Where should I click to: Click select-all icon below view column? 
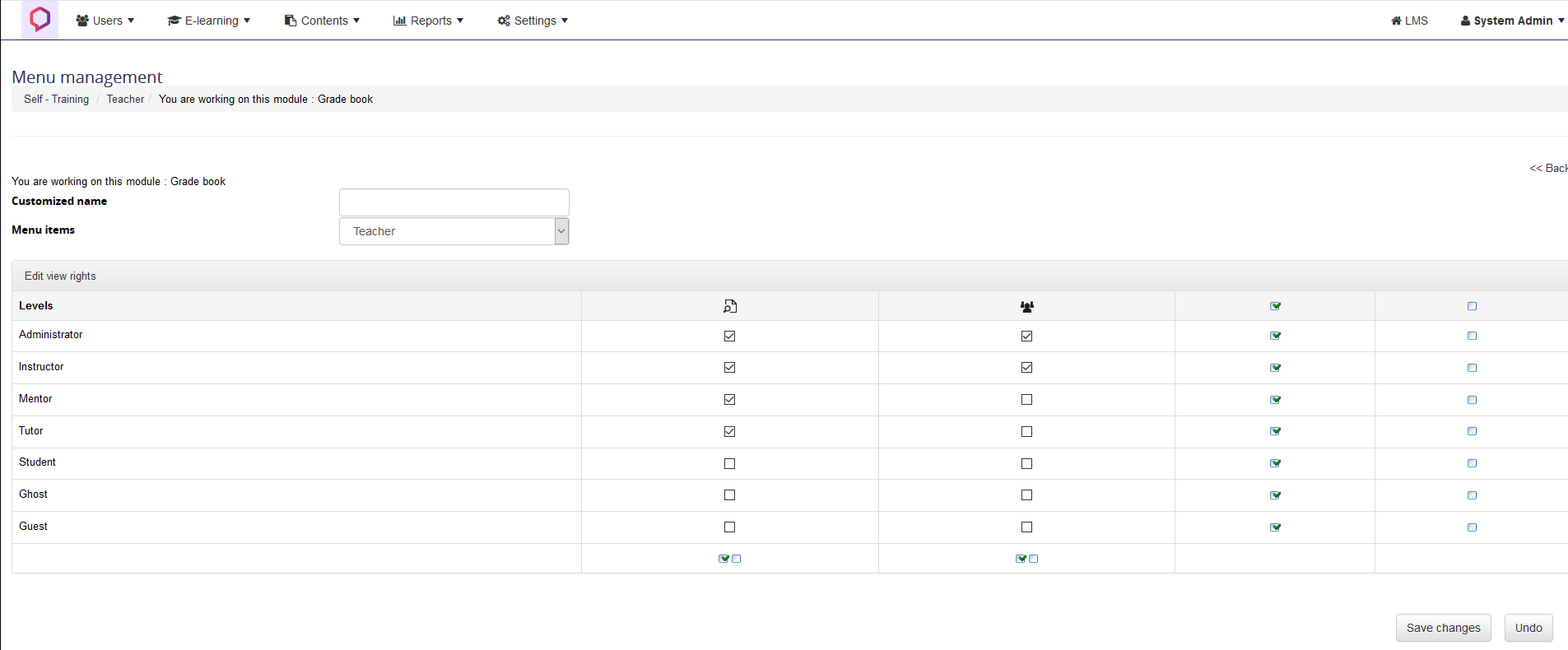[x=724, y=559]
